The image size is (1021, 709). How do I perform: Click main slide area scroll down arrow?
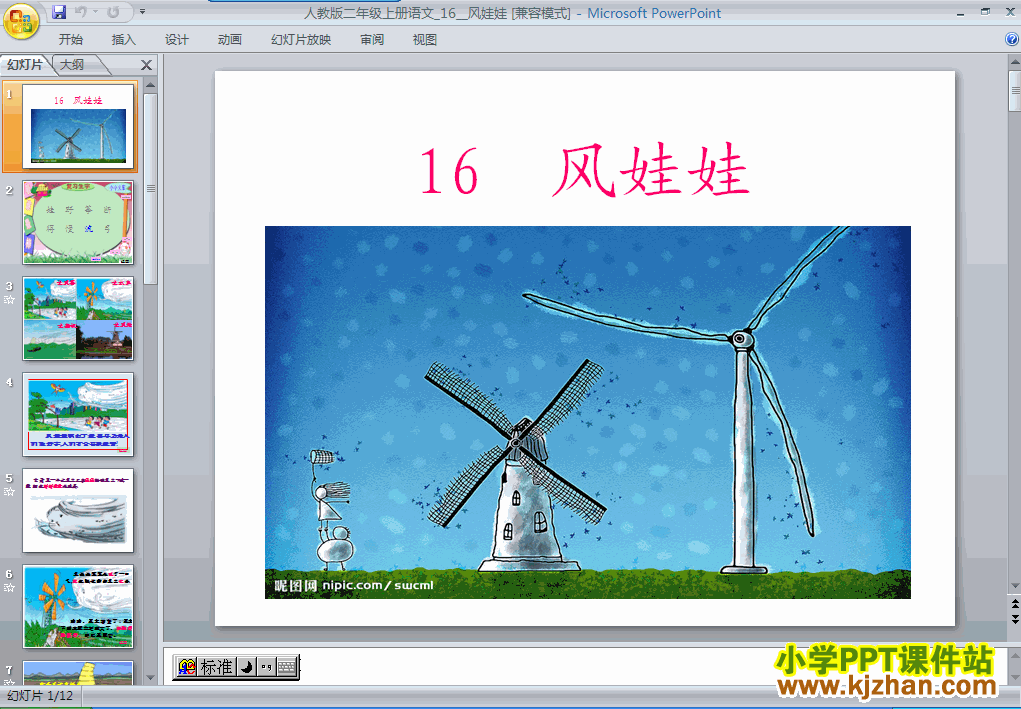(1014, 586)
